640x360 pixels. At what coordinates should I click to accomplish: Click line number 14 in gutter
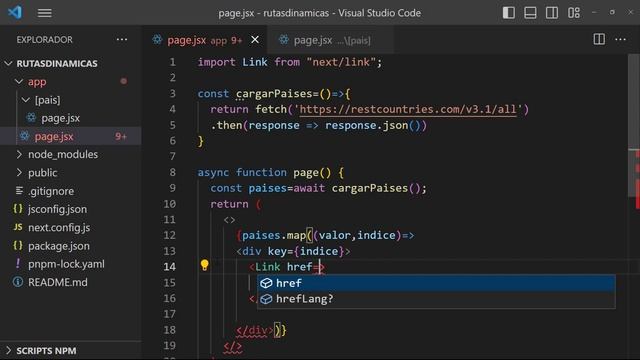[169, 267]
